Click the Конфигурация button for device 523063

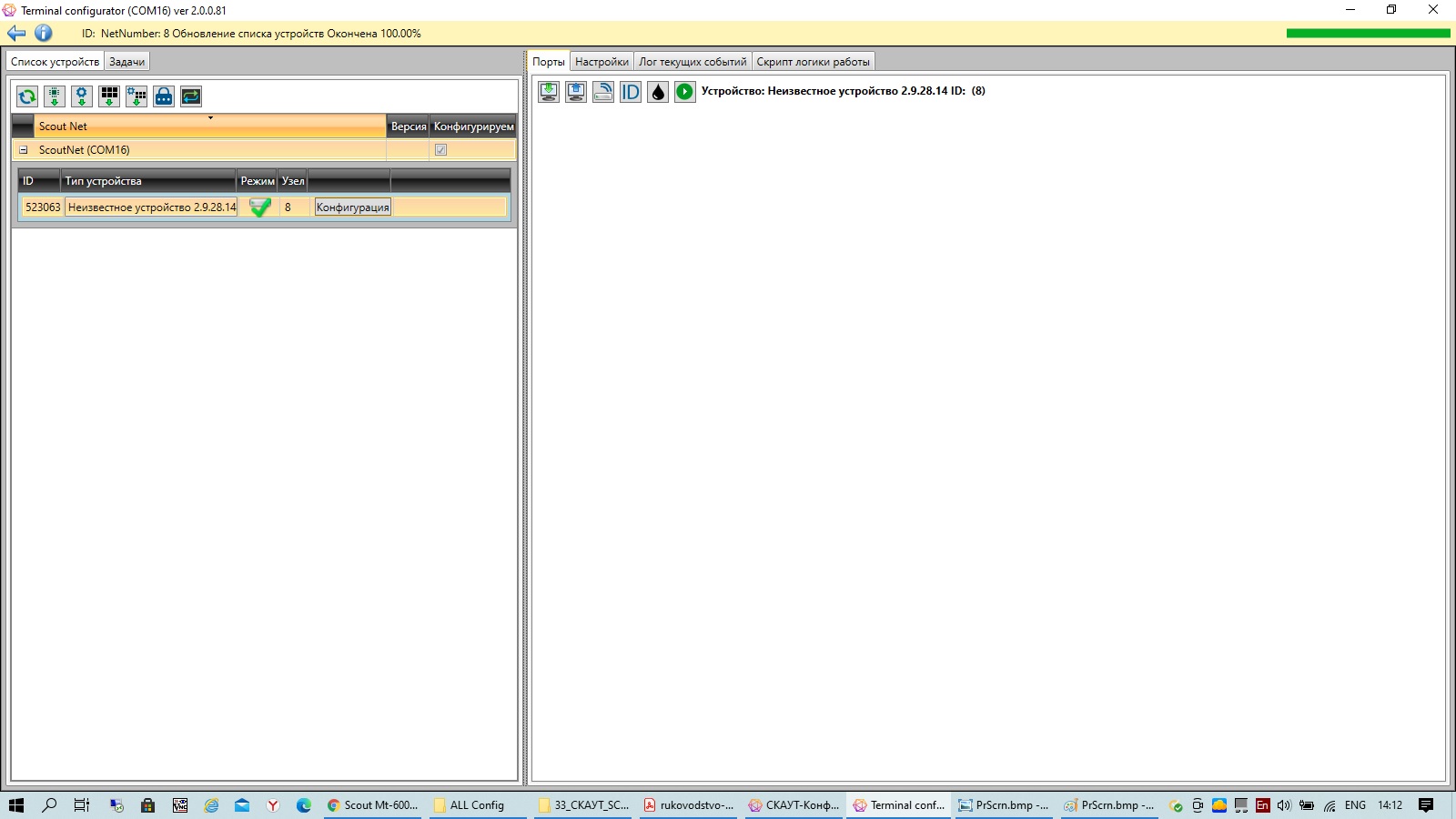coord(352,207)
